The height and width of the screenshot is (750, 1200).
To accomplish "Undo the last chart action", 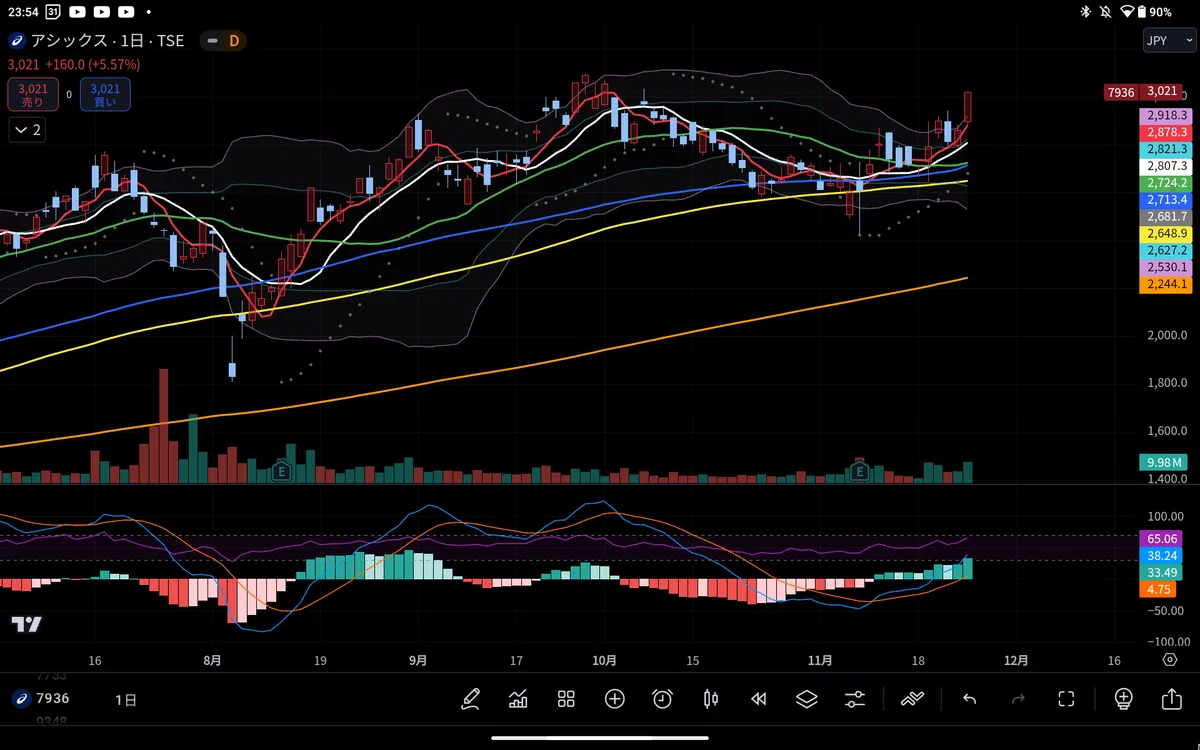I will coord(969,699).
